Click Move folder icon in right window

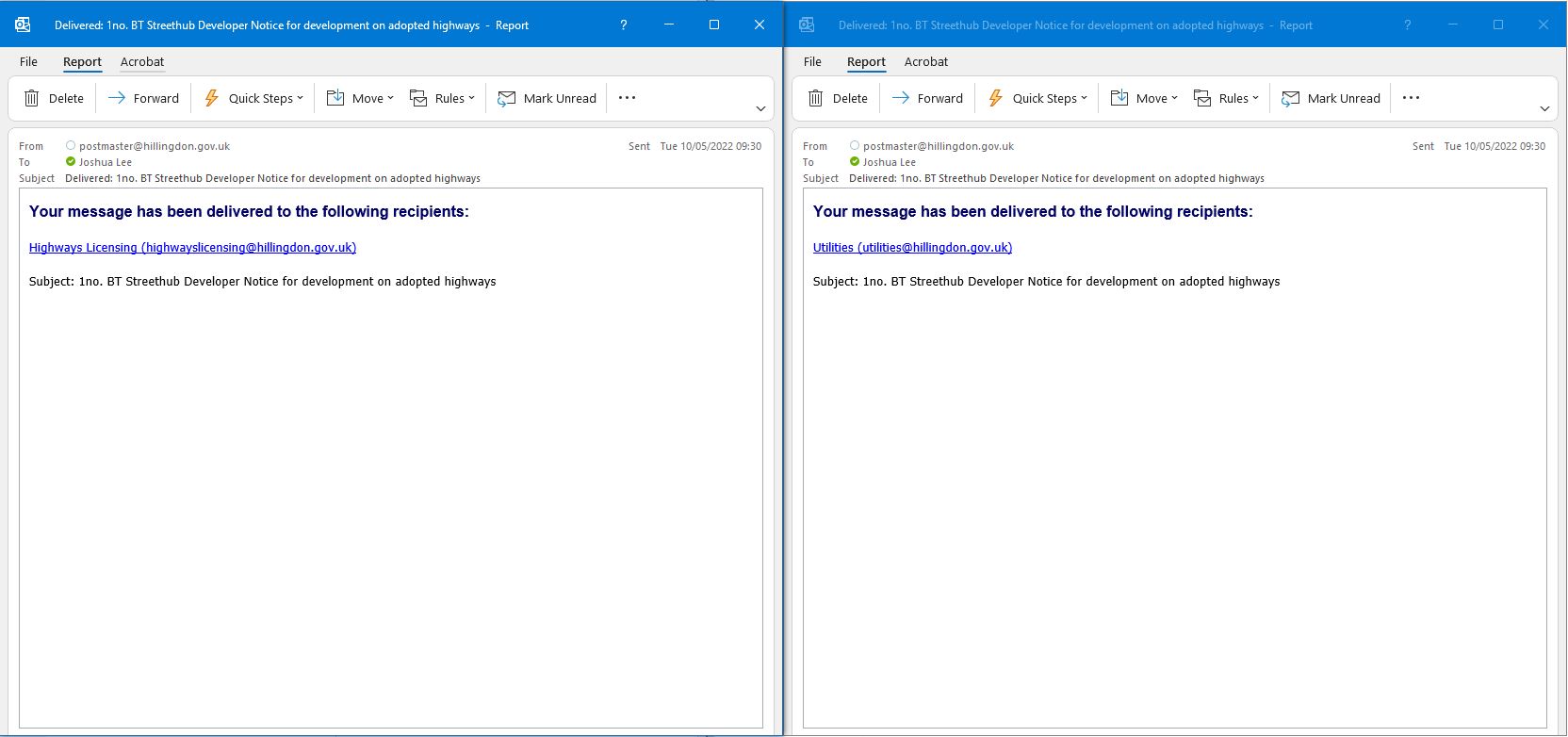[1119, 98]
